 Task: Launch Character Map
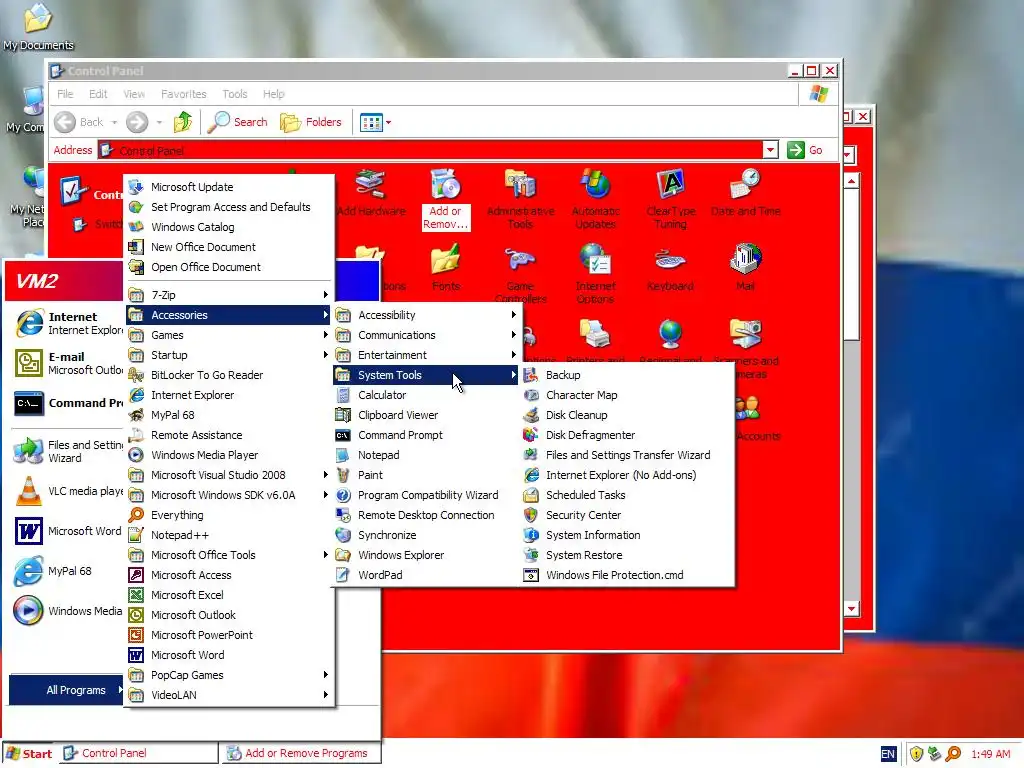pos(627,395)
